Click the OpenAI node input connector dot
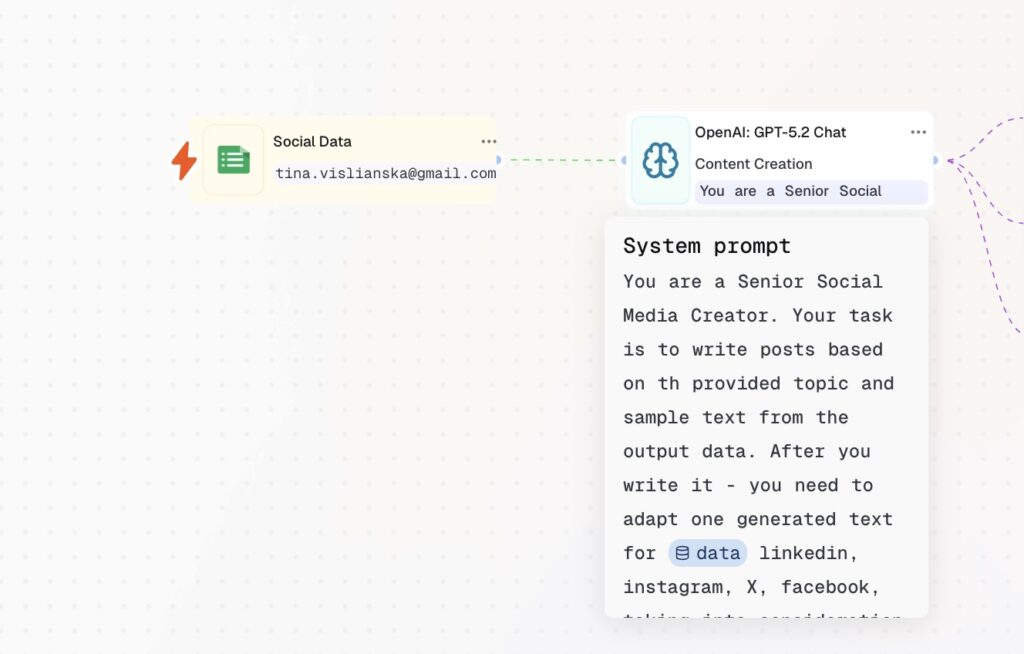This screenshot has height=654, width=1024. point(624,160)
